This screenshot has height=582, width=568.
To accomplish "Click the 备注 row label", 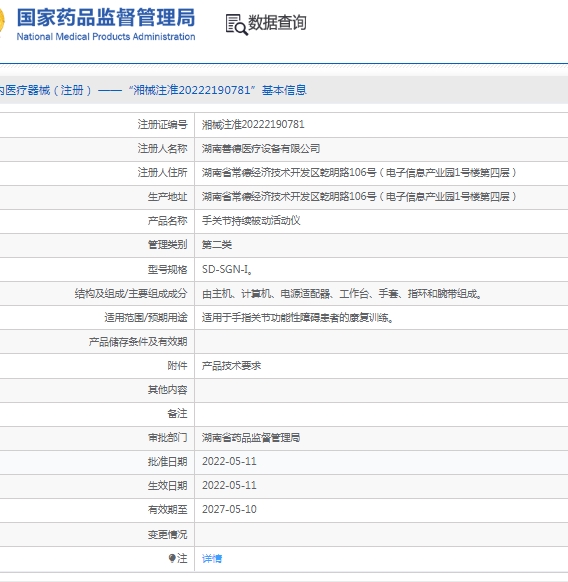I will tap(177, 413).
